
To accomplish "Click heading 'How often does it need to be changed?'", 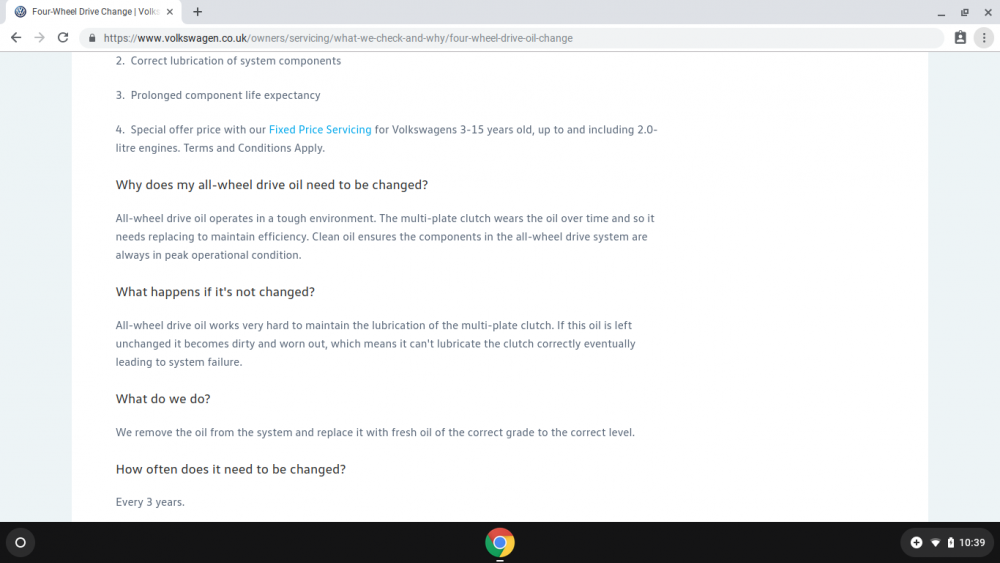I will (230, 469).
